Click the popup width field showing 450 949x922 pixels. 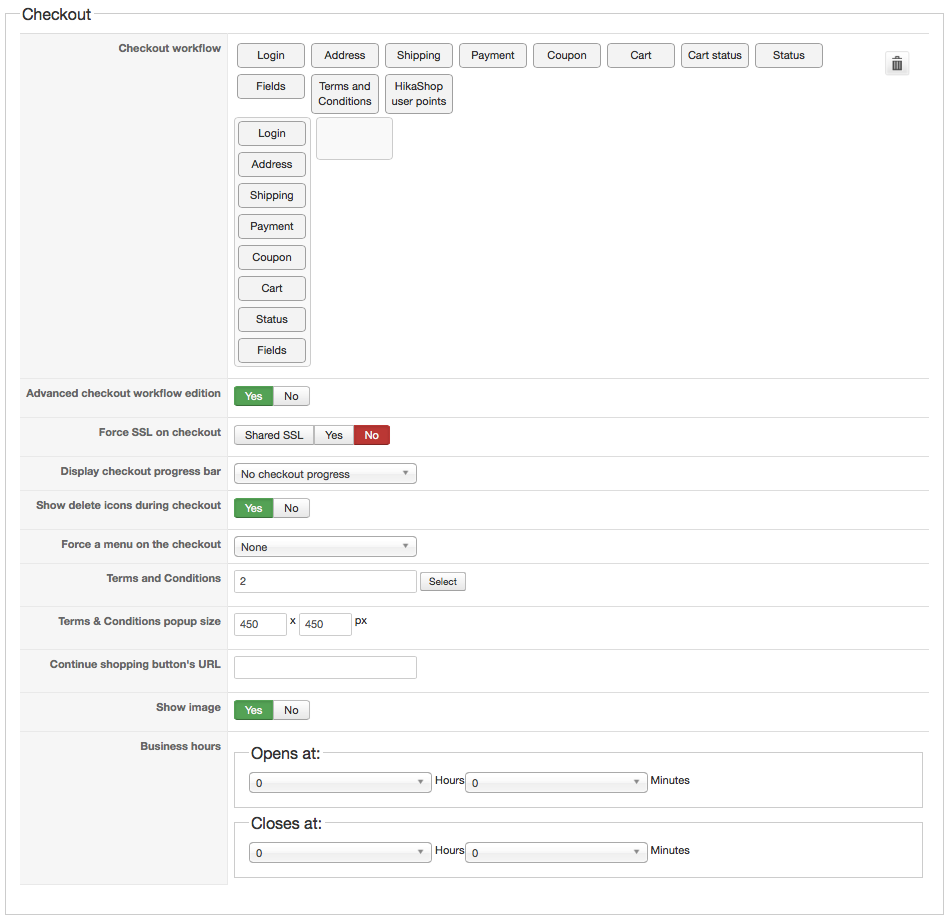pyautogui.click(x=260, y=625)
